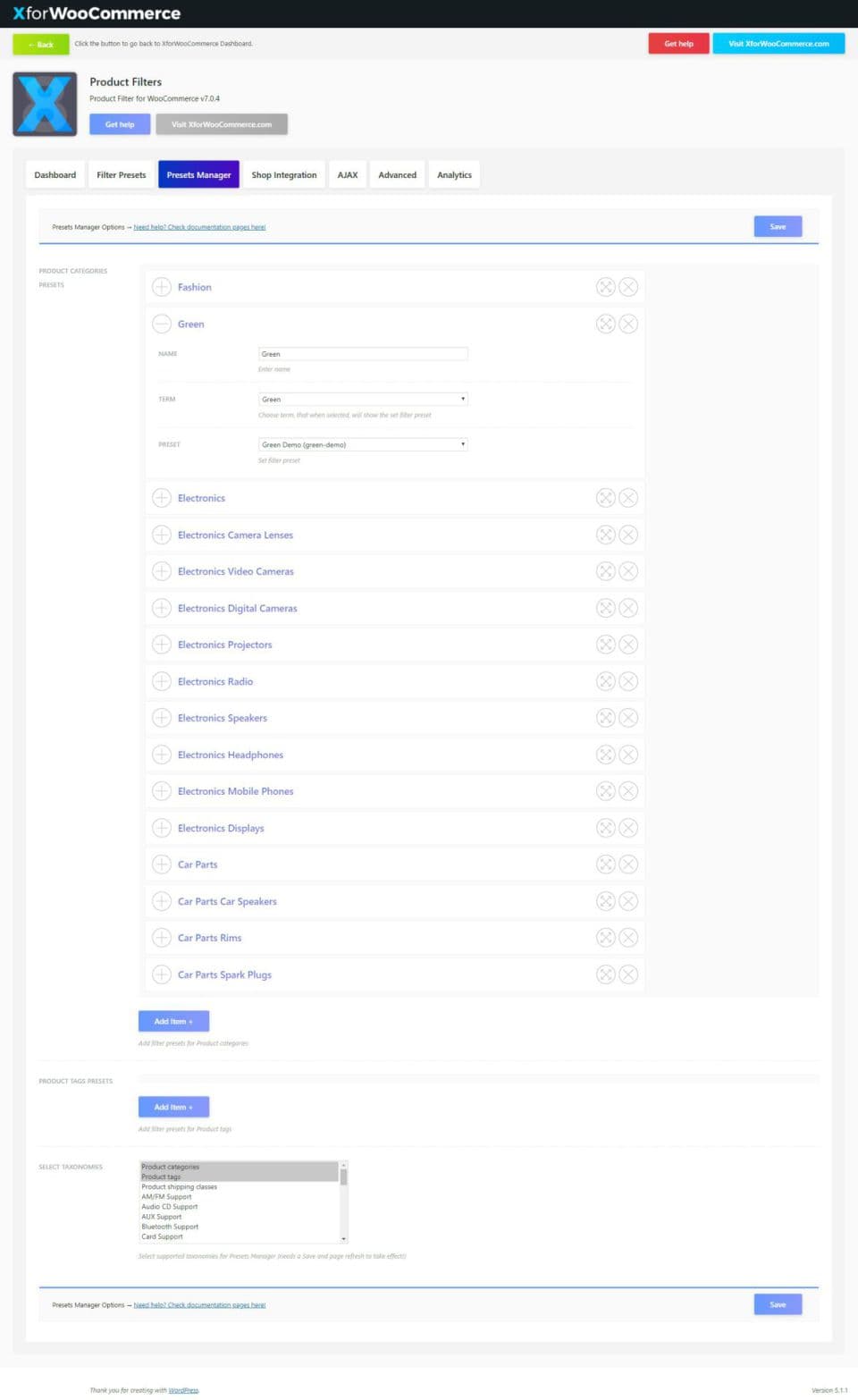
Task: Click the move icon for Electronics Projectors
Action: pos(605,645)
